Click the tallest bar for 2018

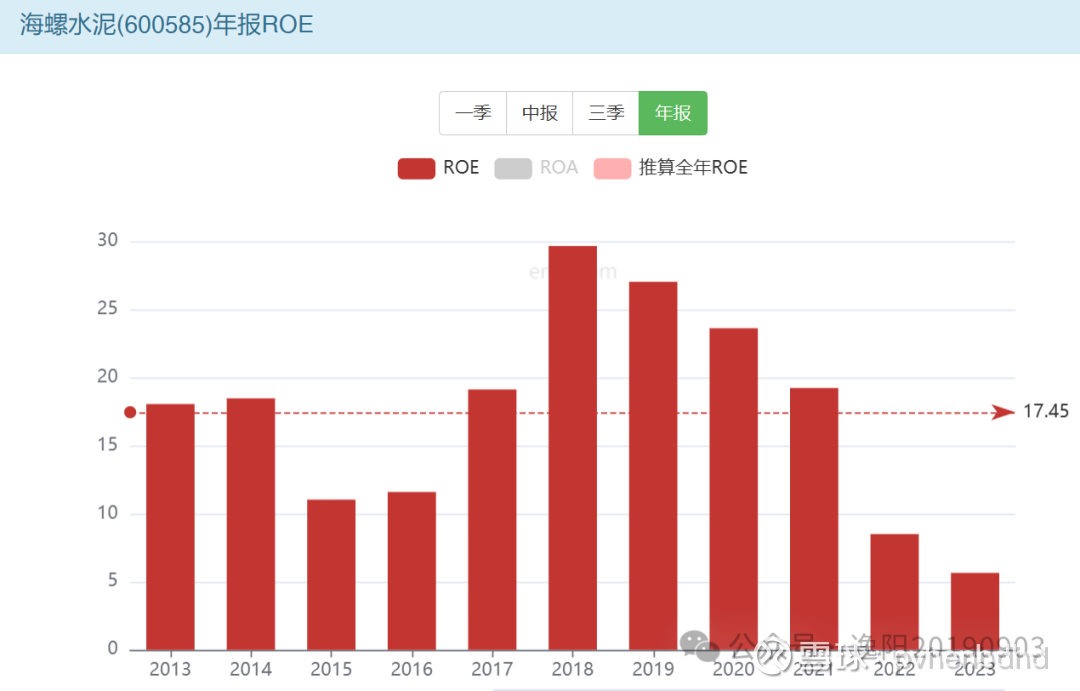[572, 448]
